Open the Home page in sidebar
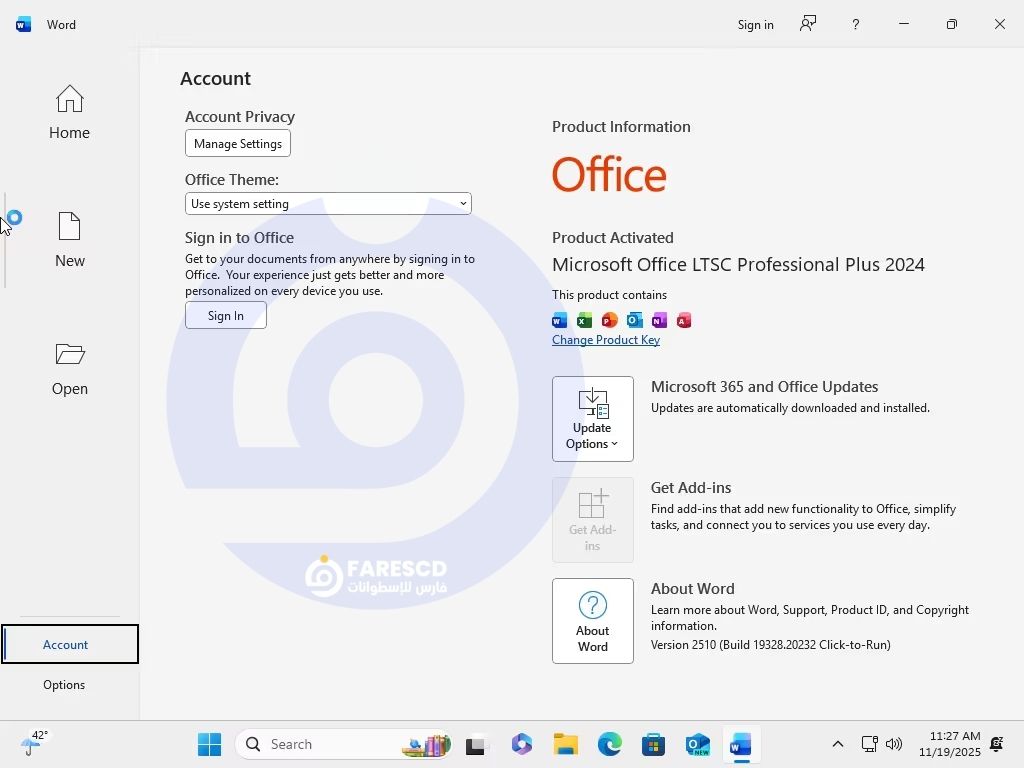The width and height of the screenshot is (1024, 768). (x=69, y=112)
